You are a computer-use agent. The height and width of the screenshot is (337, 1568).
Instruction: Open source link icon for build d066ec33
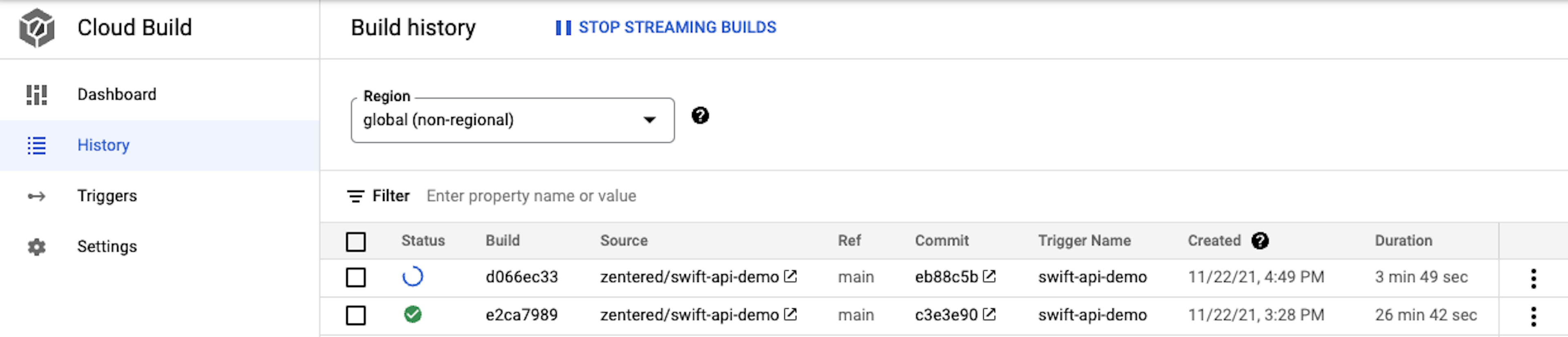click(x=791, y=277)
